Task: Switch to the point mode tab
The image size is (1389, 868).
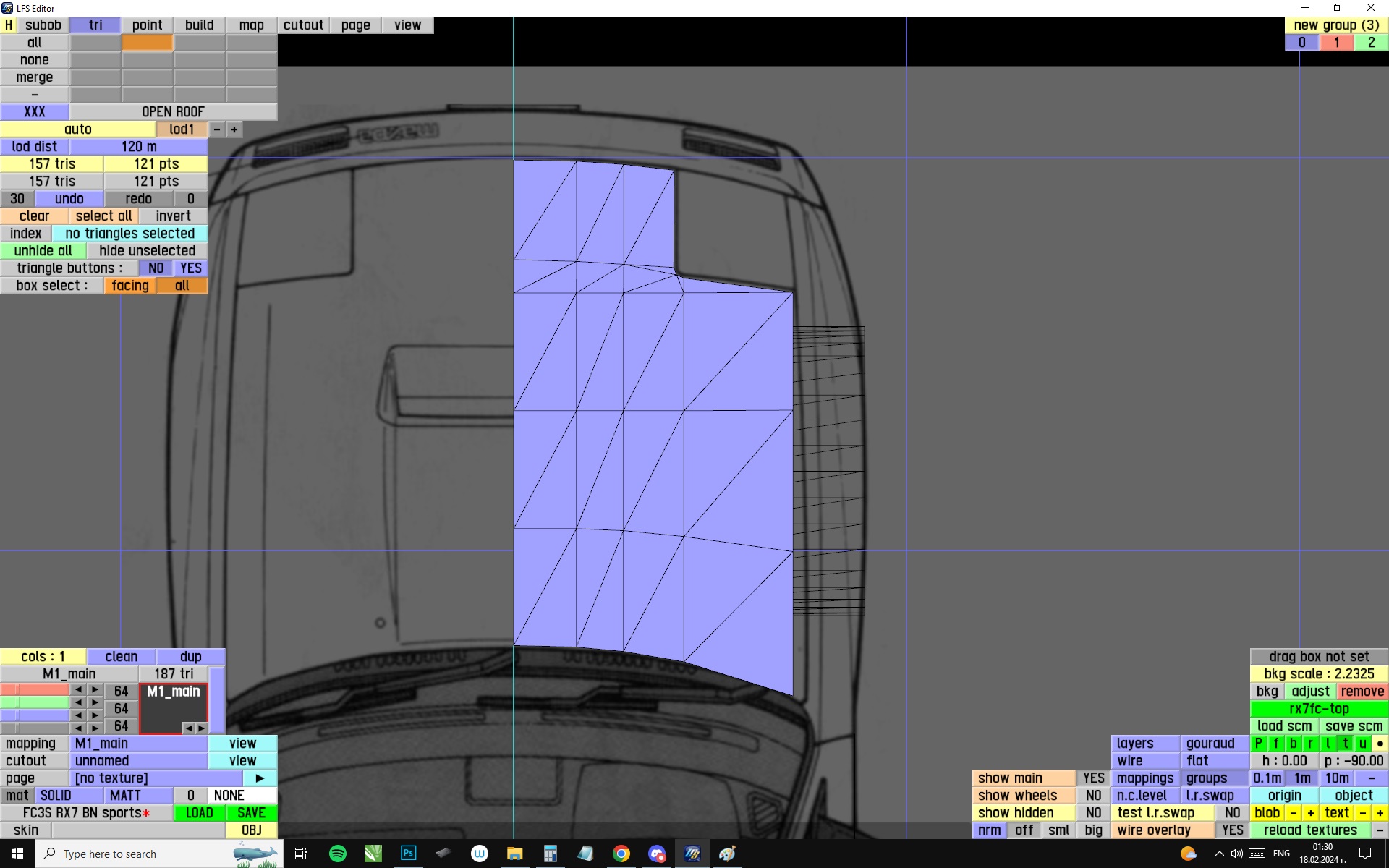Action: (147, 25)
